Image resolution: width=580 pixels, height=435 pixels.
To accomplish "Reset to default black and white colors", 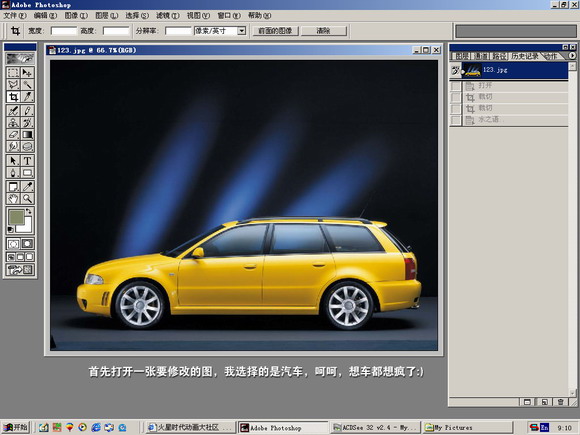I will (x=10, y=230).
